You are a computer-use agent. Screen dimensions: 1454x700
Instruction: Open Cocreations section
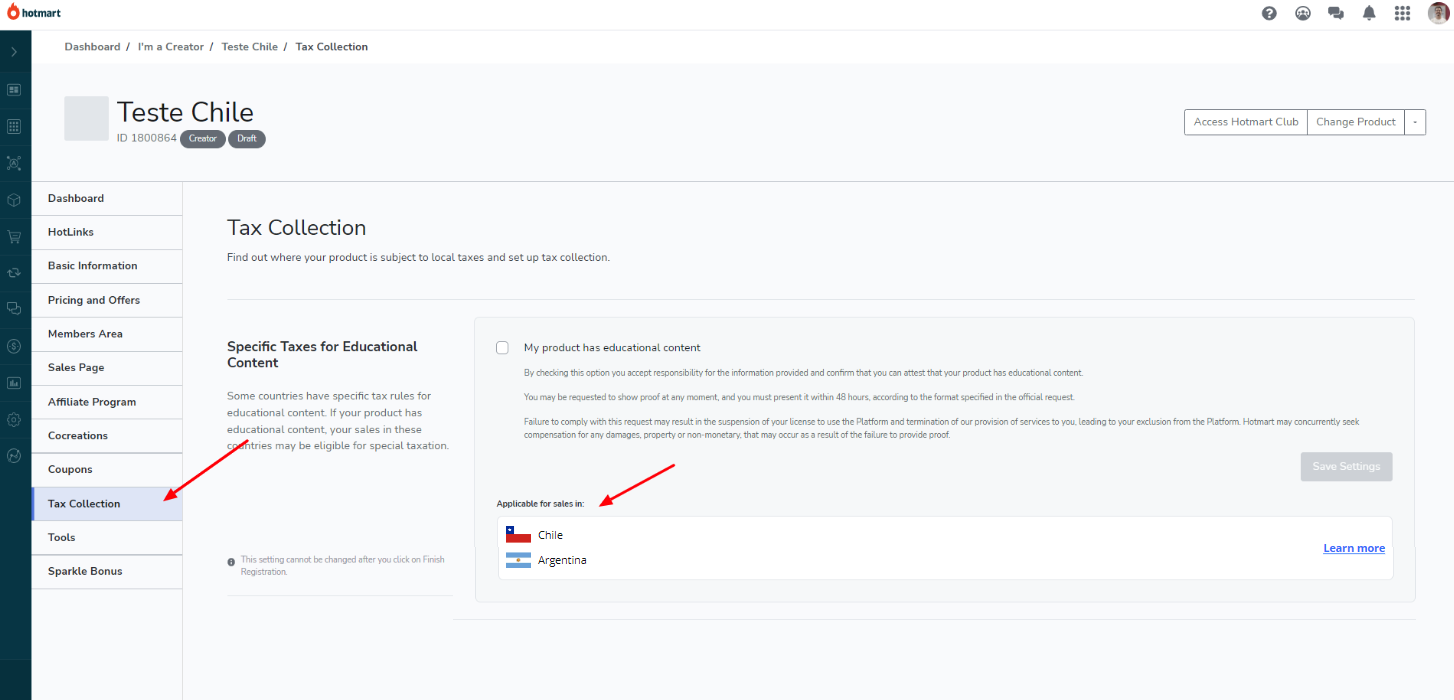107,436
